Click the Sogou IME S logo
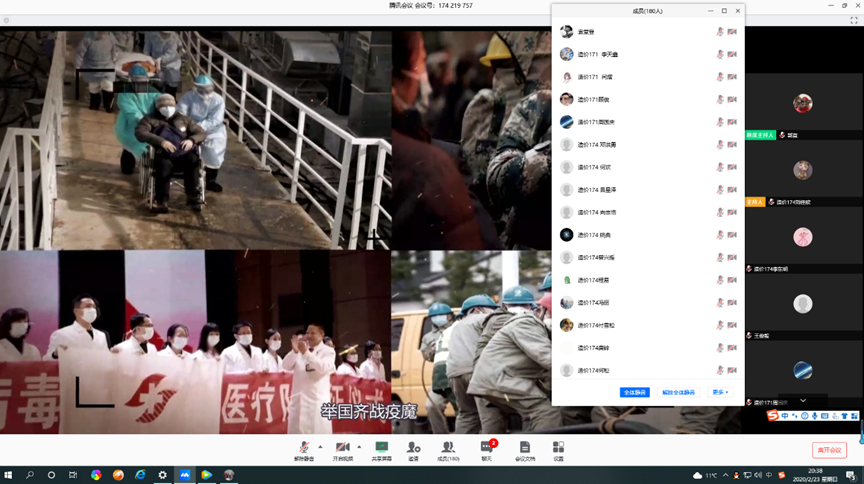Image resolution: width=864 pixels, height=484 pixels. pos(773,416)
